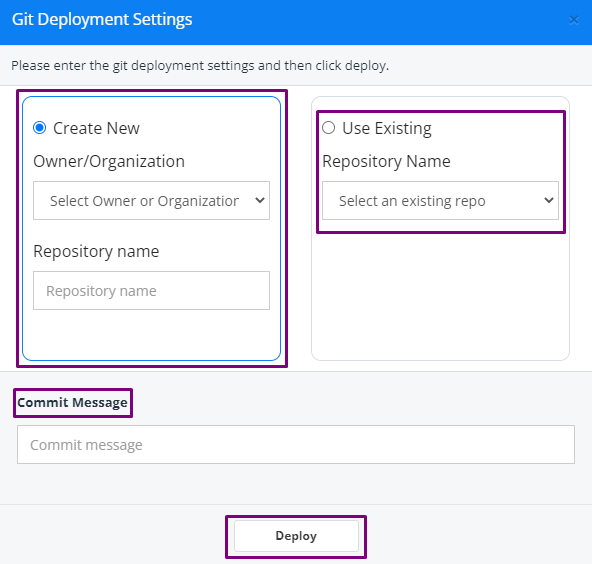Focus the Repository name text field
592x564 pixels.
151,290
